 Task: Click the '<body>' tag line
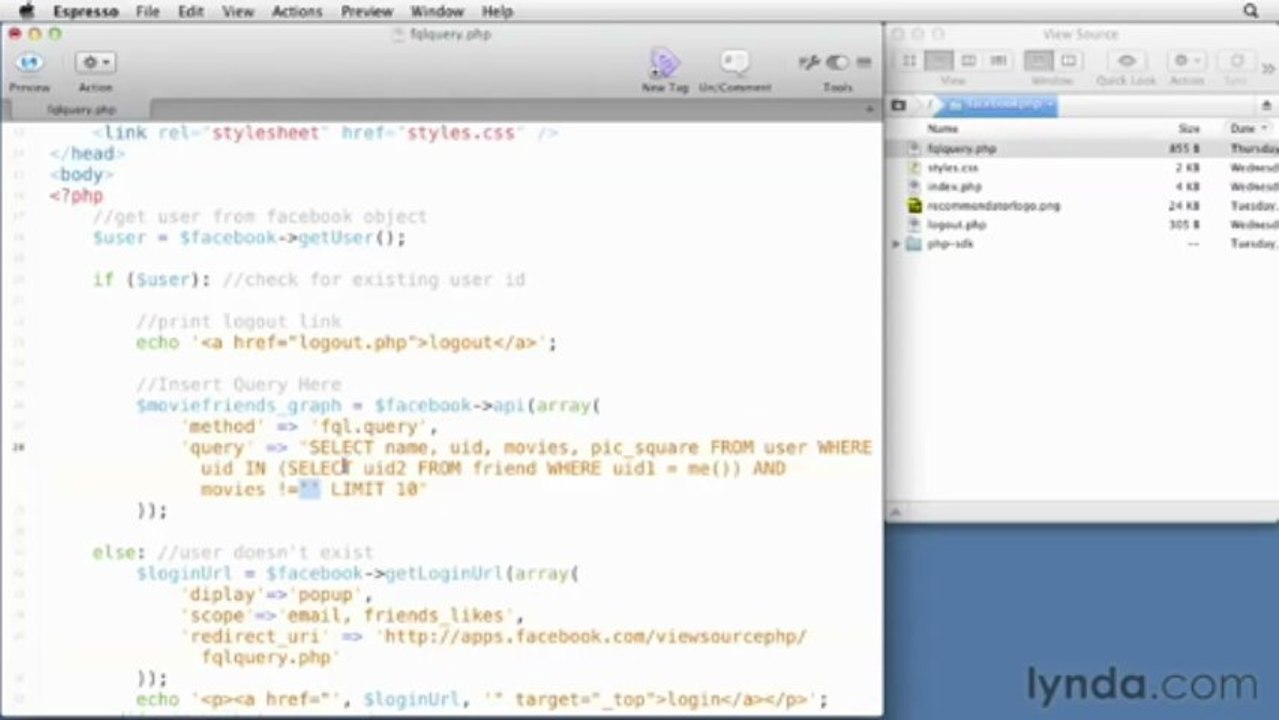point(82,175)
